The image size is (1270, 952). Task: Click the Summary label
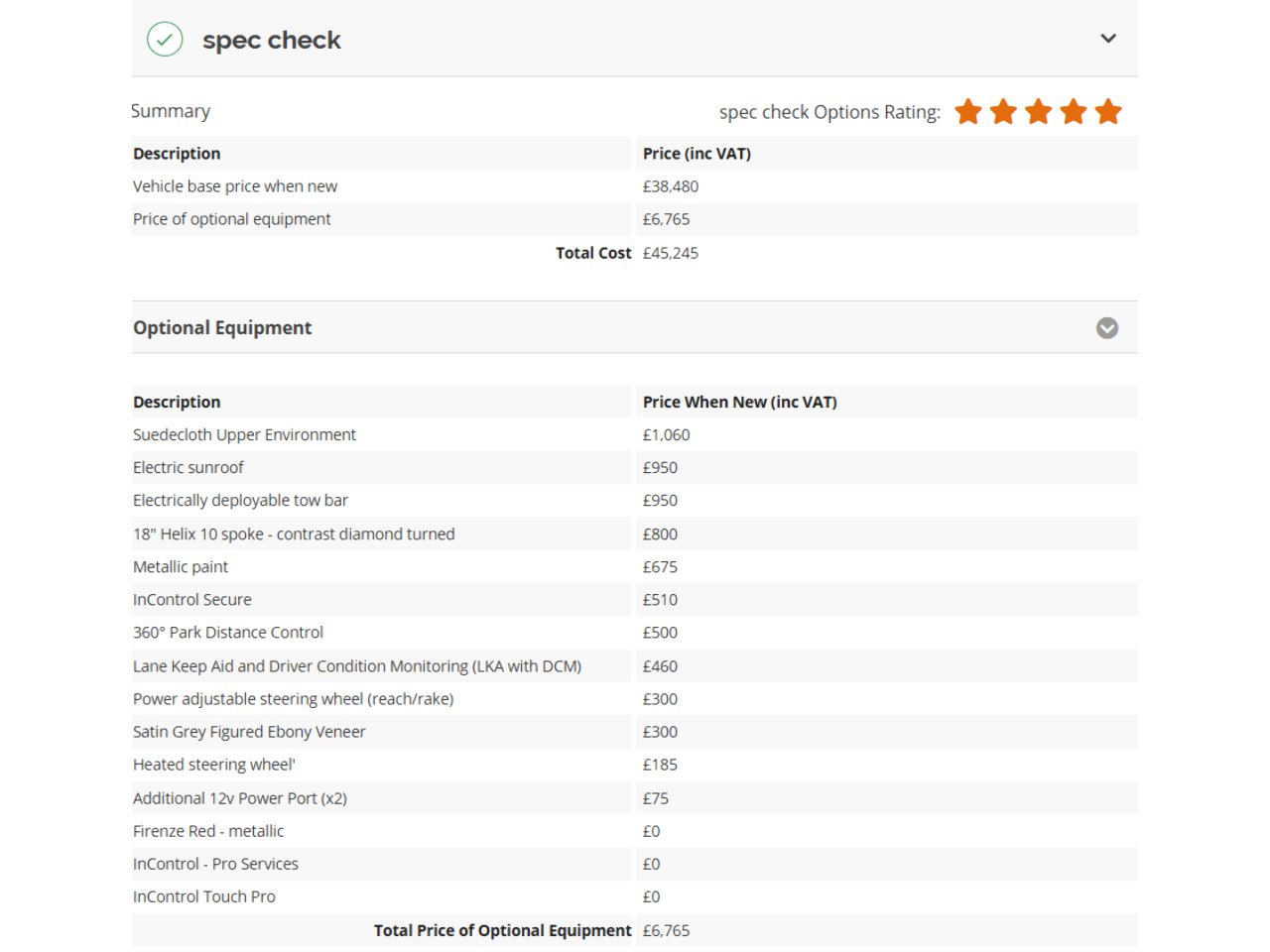(x=171, y=111)
